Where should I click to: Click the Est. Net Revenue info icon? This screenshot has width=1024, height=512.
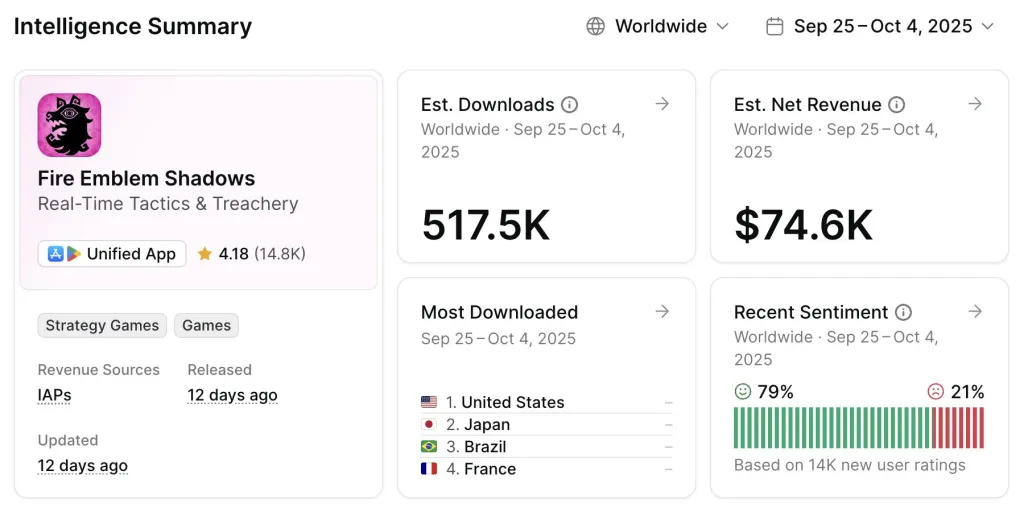pos(897,104)
